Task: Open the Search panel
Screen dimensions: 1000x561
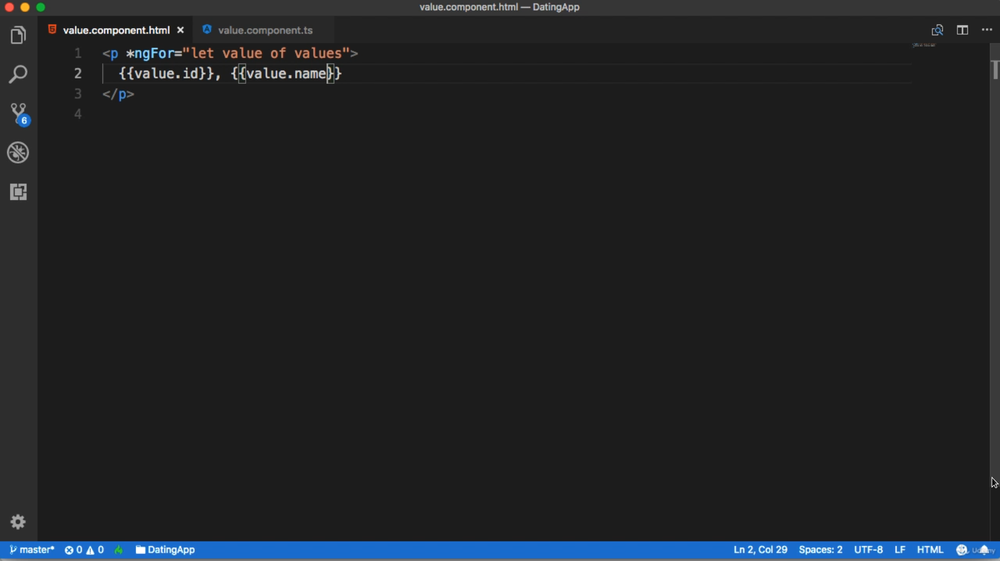Action: click(x=18, y=74)
